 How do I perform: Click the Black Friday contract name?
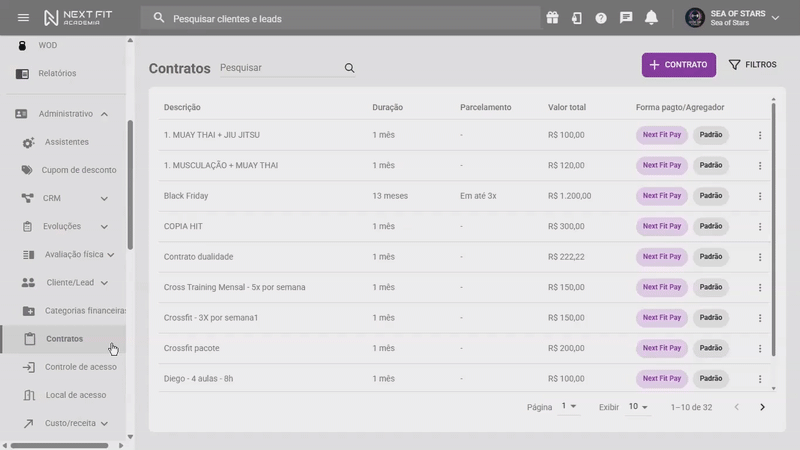[x=186, y=196]
